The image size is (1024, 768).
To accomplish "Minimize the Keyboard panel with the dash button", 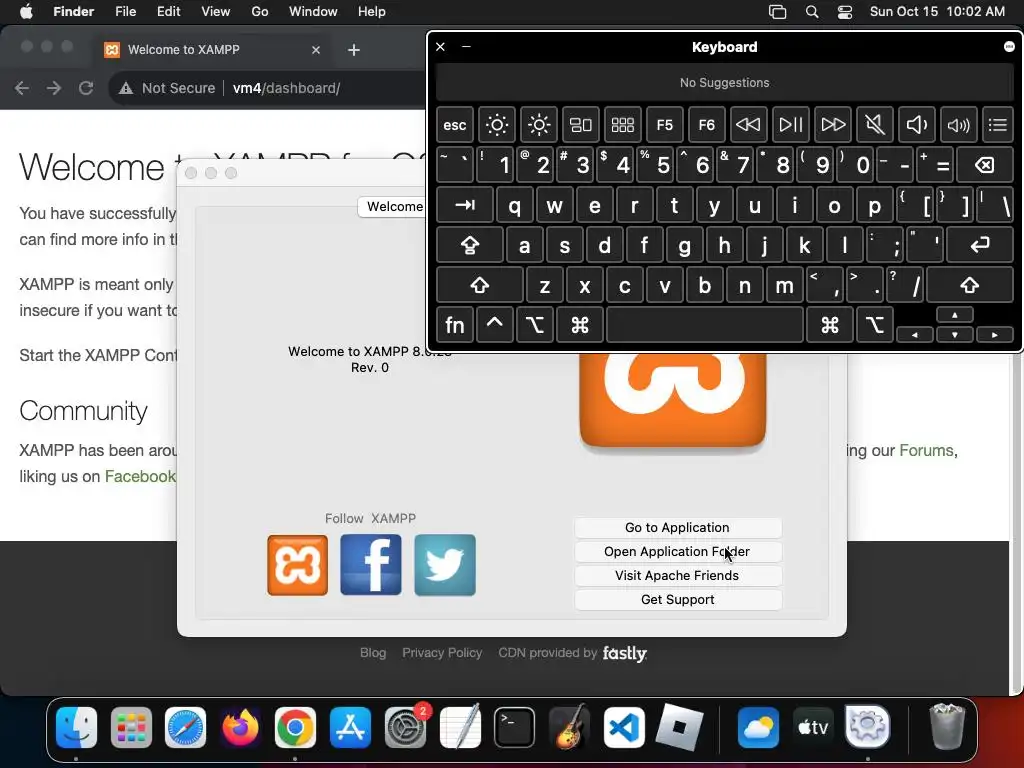I will click(x=466, y=46).
